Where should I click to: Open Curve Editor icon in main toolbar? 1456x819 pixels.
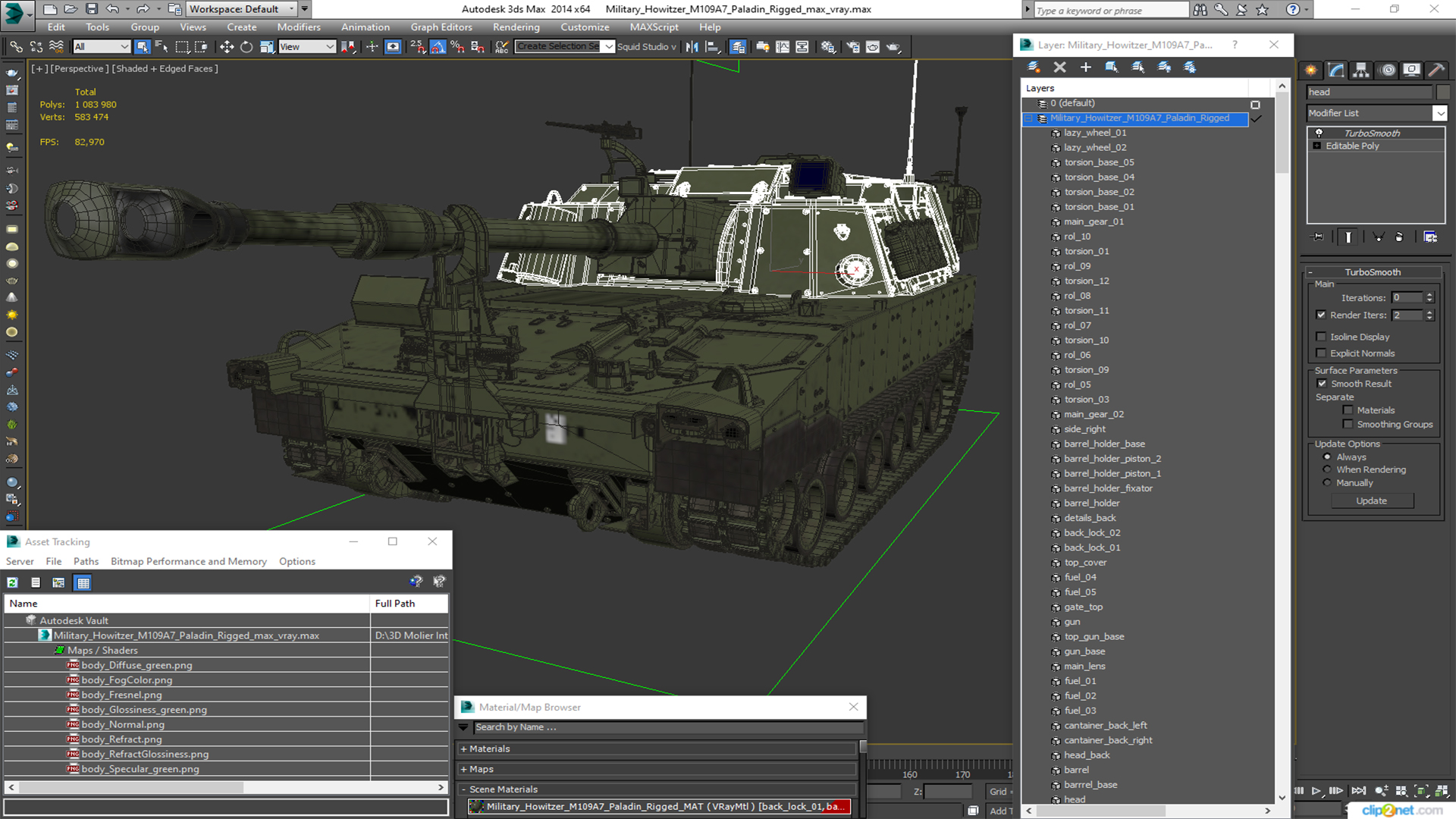click(x=783, y=47)
